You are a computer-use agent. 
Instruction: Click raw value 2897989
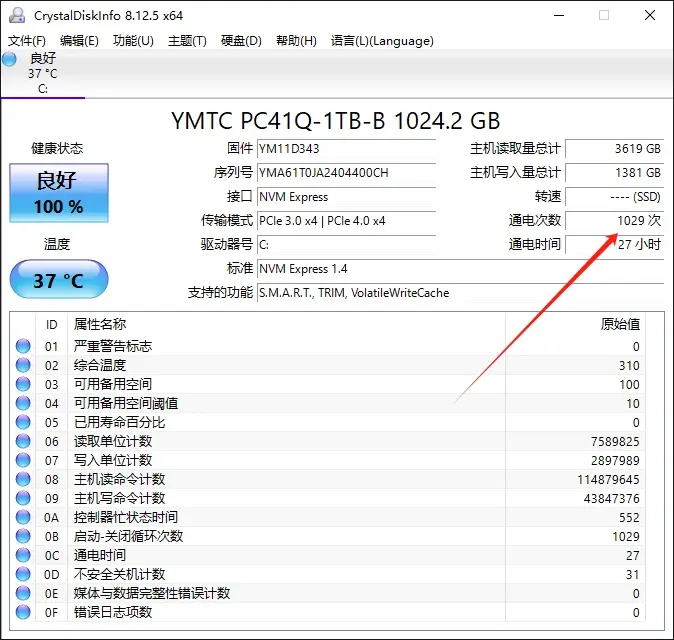[x=615, y=460]
